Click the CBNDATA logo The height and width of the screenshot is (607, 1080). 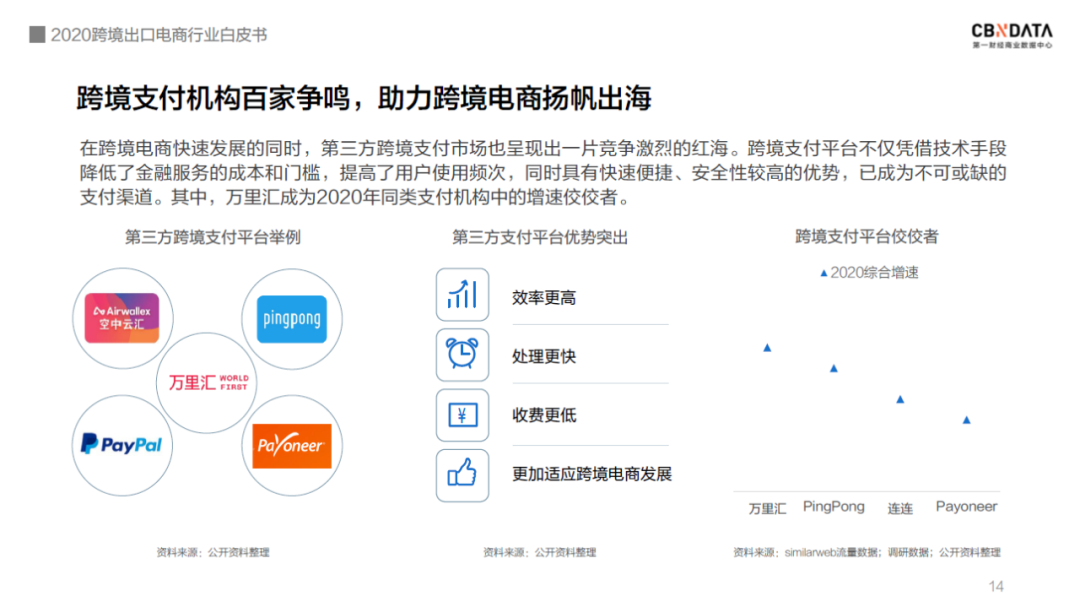tap(1012, 35)
